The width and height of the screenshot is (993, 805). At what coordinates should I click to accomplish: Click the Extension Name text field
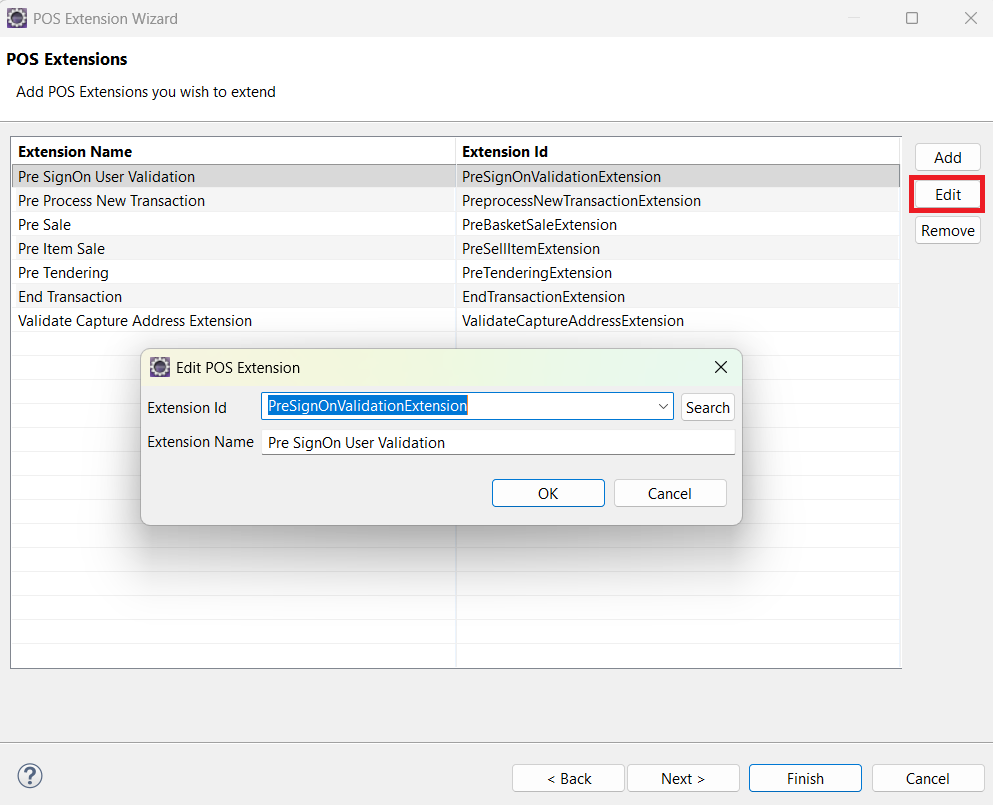(x=497, y=442)
